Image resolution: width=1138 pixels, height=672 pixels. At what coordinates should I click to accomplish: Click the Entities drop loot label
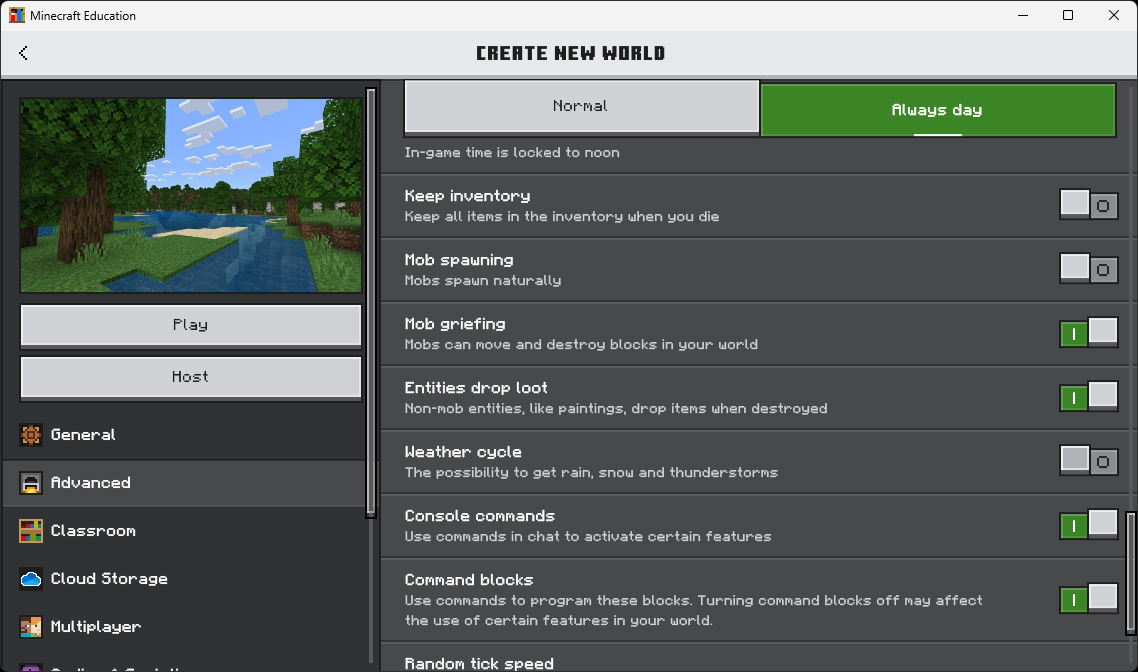[476, 388]
